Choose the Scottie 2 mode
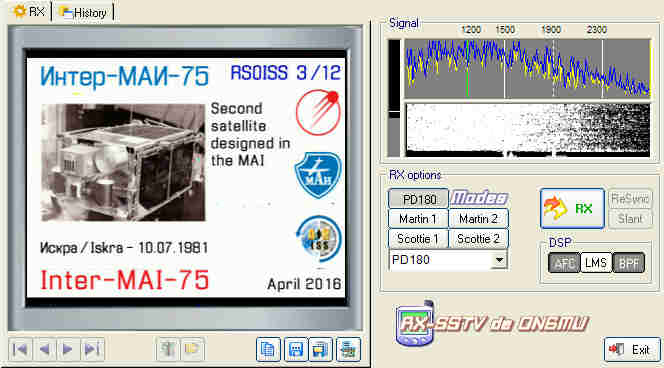Screen dimensions: 664x368 click(x=478, y=239)
